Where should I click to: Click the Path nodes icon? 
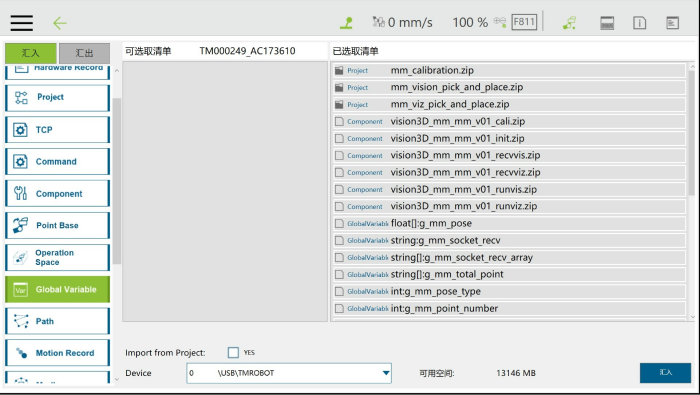coord(21,321)
